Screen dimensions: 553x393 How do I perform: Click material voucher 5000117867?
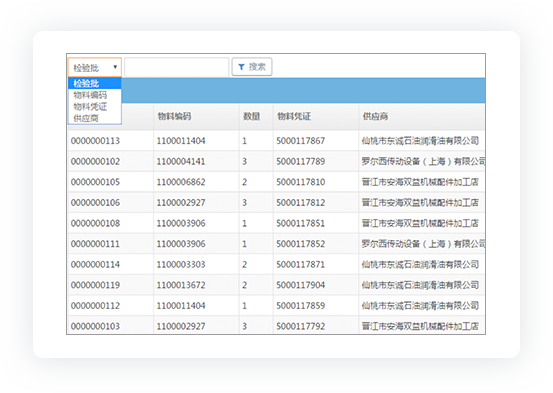(300, 141)
